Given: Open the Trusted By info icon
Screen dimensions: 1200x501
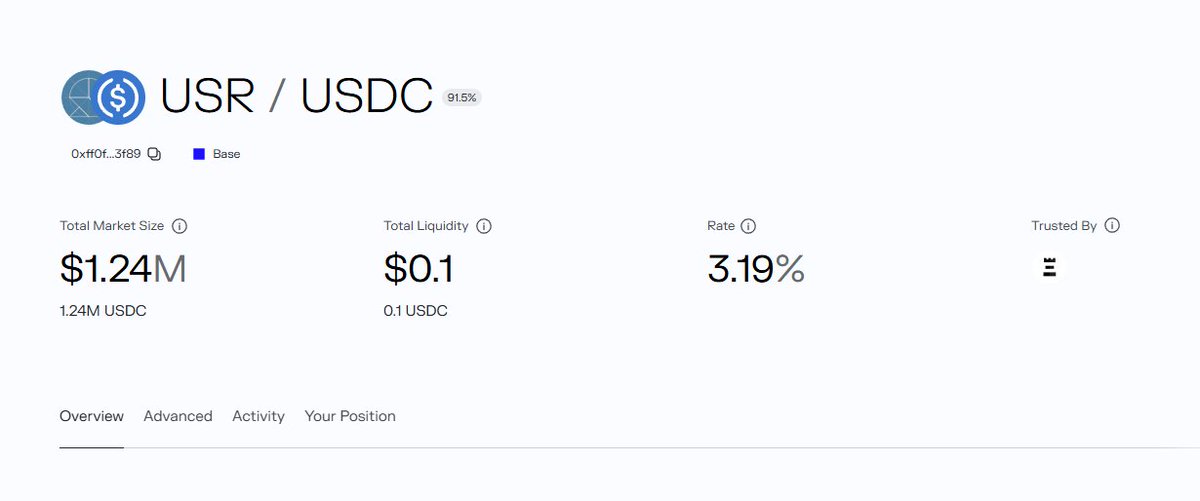Looking at the screenshot, I should tap(1112, 226).
